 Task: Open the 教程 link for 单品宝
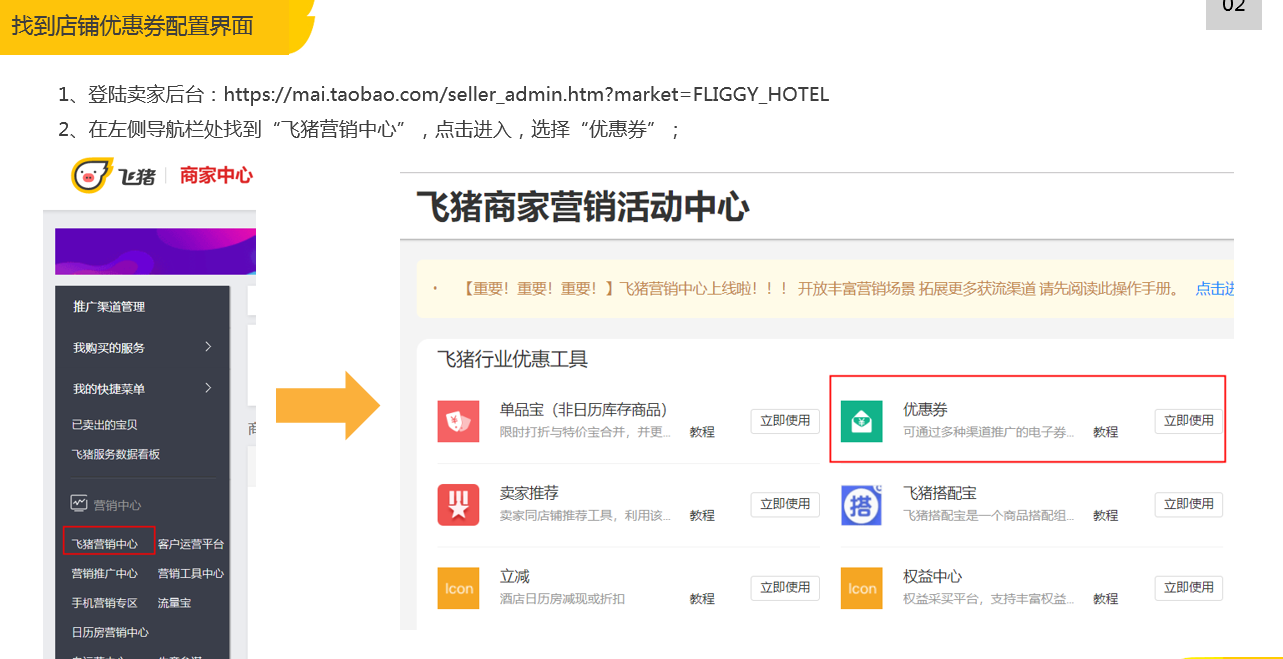(x=702, y=432)
